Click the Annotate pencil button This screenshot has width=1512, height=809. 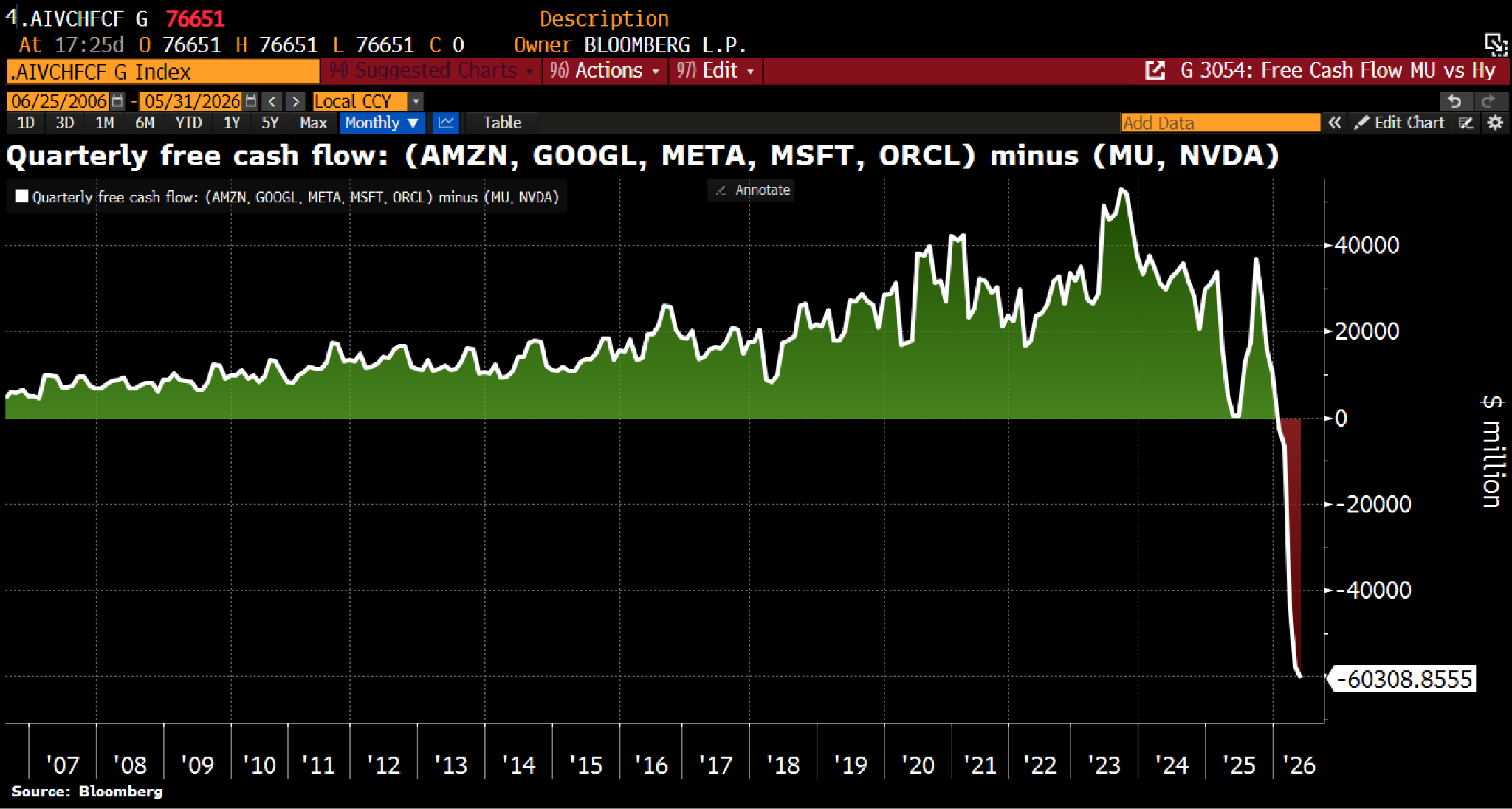pyautogui.click(x=752, y=190)
